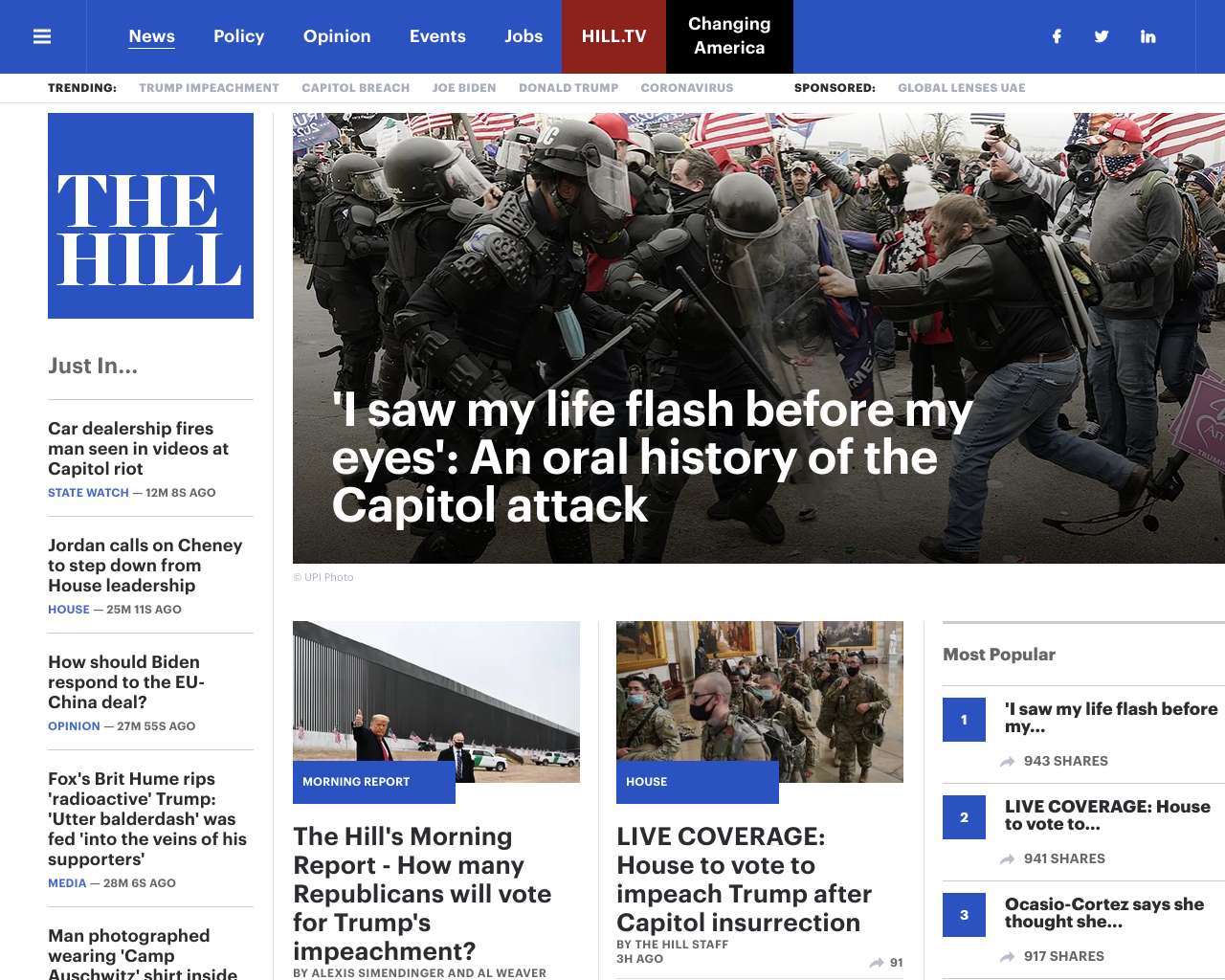The width and height of the screenshot is (1225, 980).
Task: Go to the HILL.TV section
Action: [614, 36]
